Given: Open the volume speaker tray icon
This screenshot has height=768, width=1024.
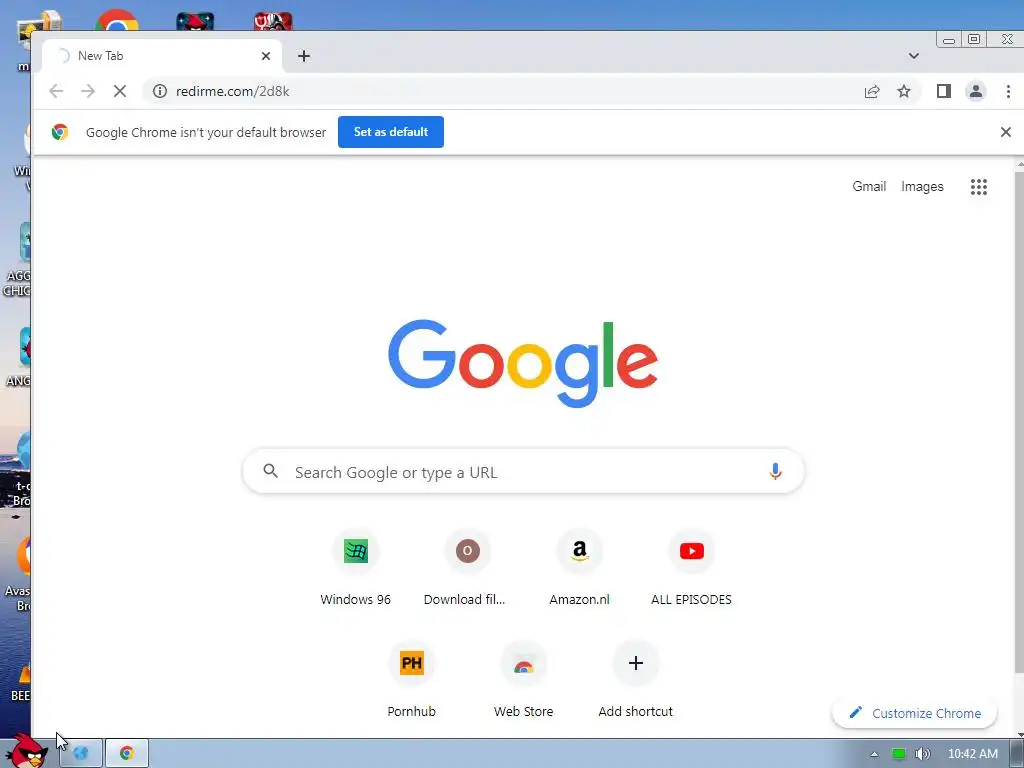Looking at the screenshot, I should click(x=922, y=754).
